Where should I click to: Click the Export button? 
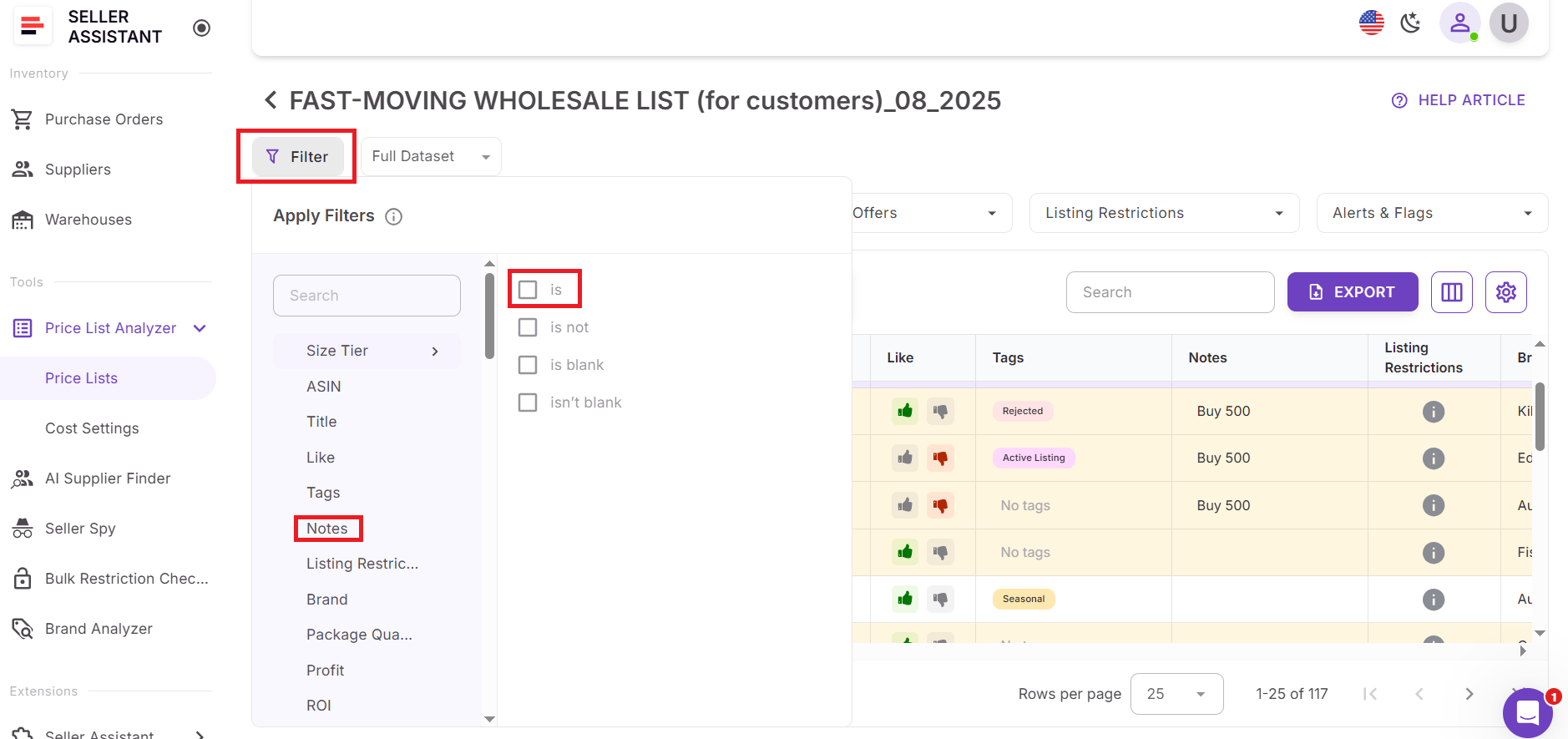[1352, 292]
